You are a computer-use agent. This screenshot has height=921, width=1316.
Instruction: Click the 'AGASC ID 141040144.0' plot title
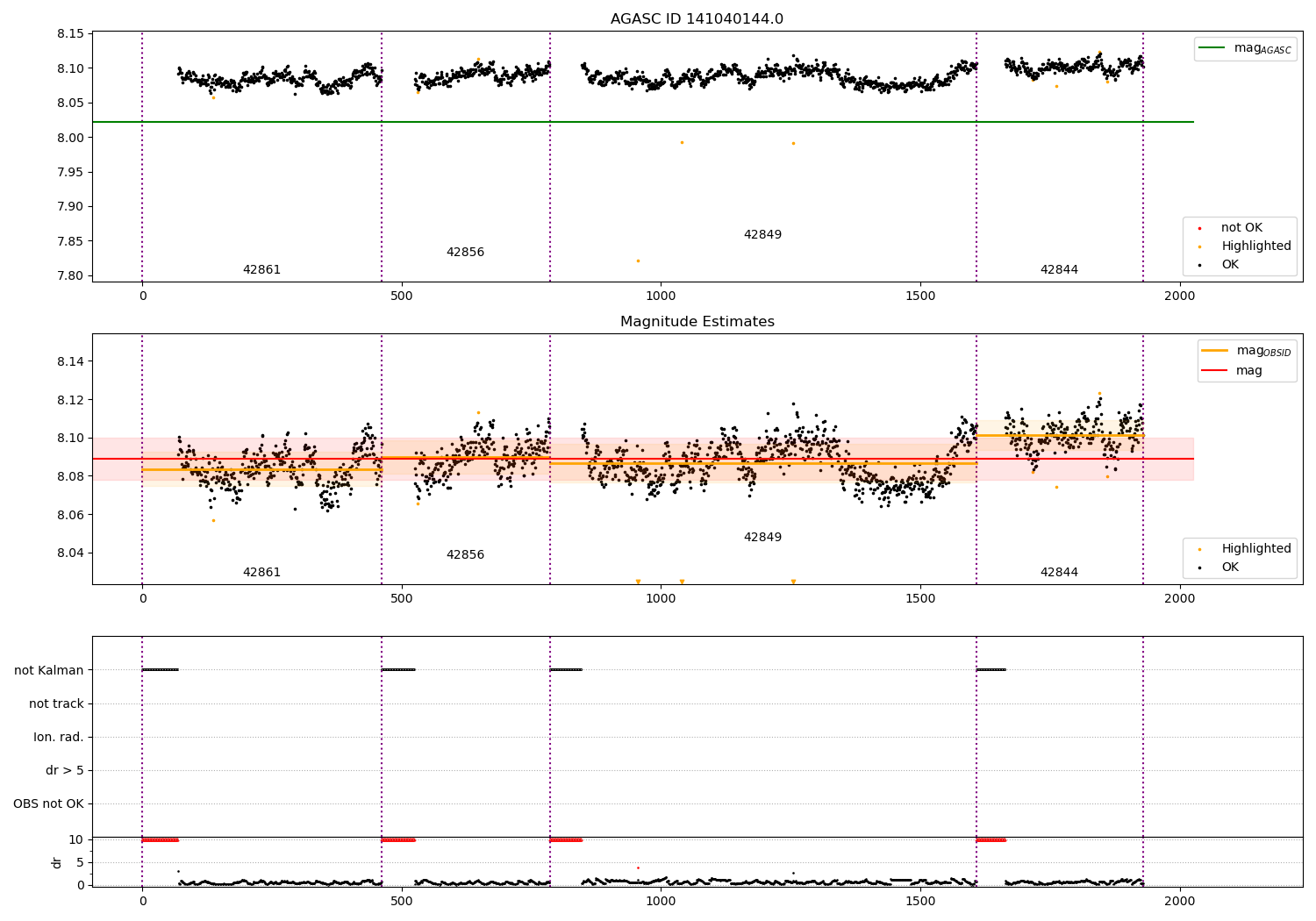click(697, 19)
